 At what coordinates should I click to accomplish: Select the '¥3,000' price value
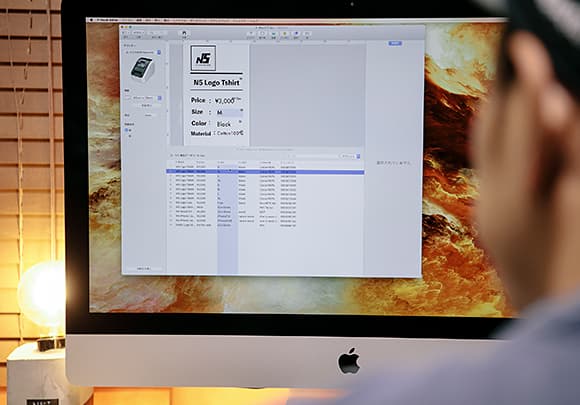pos(225,101)
